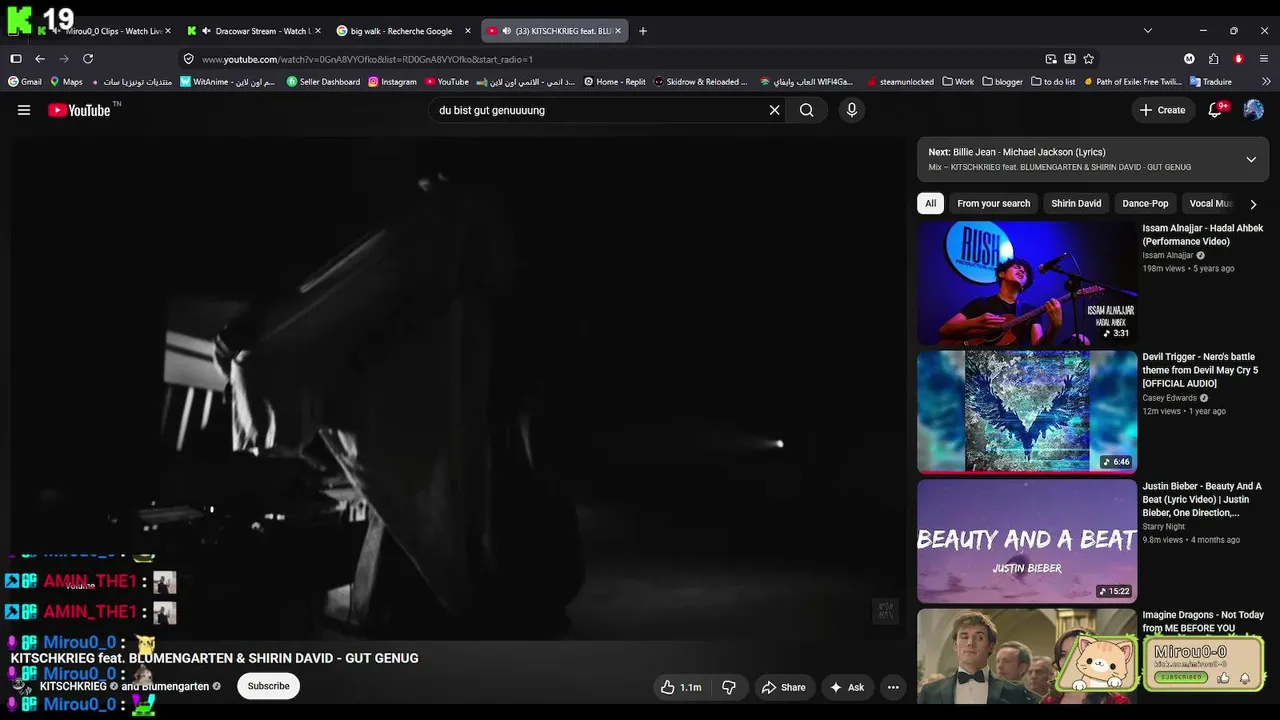Open more actions three-dot menu
Image resolution: width=1280 pixels, height=720 pixels.
(893, 687)
